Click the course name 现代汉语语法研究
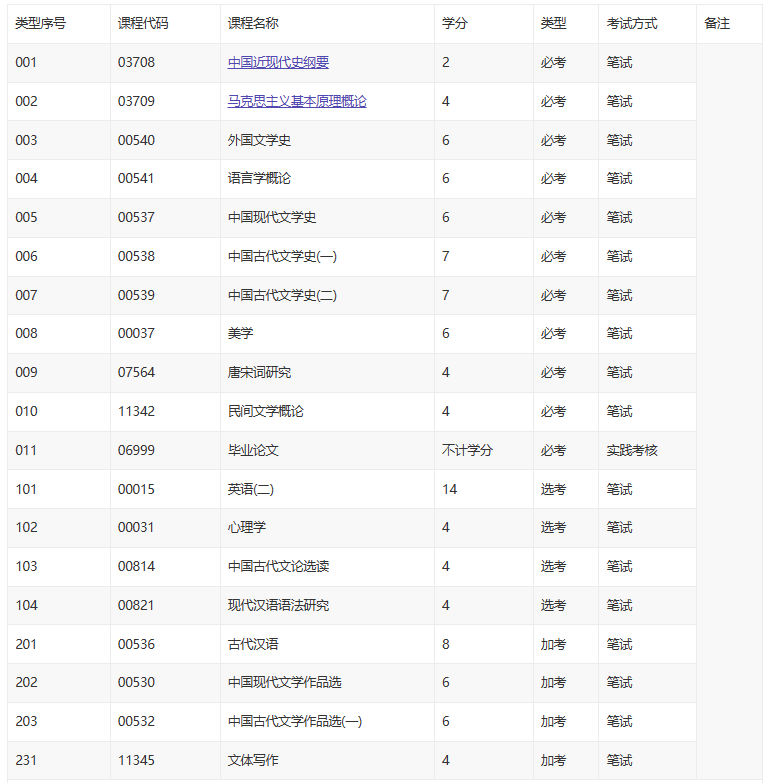The width and height of the screenshot is (768, 783). coord(278,605)
